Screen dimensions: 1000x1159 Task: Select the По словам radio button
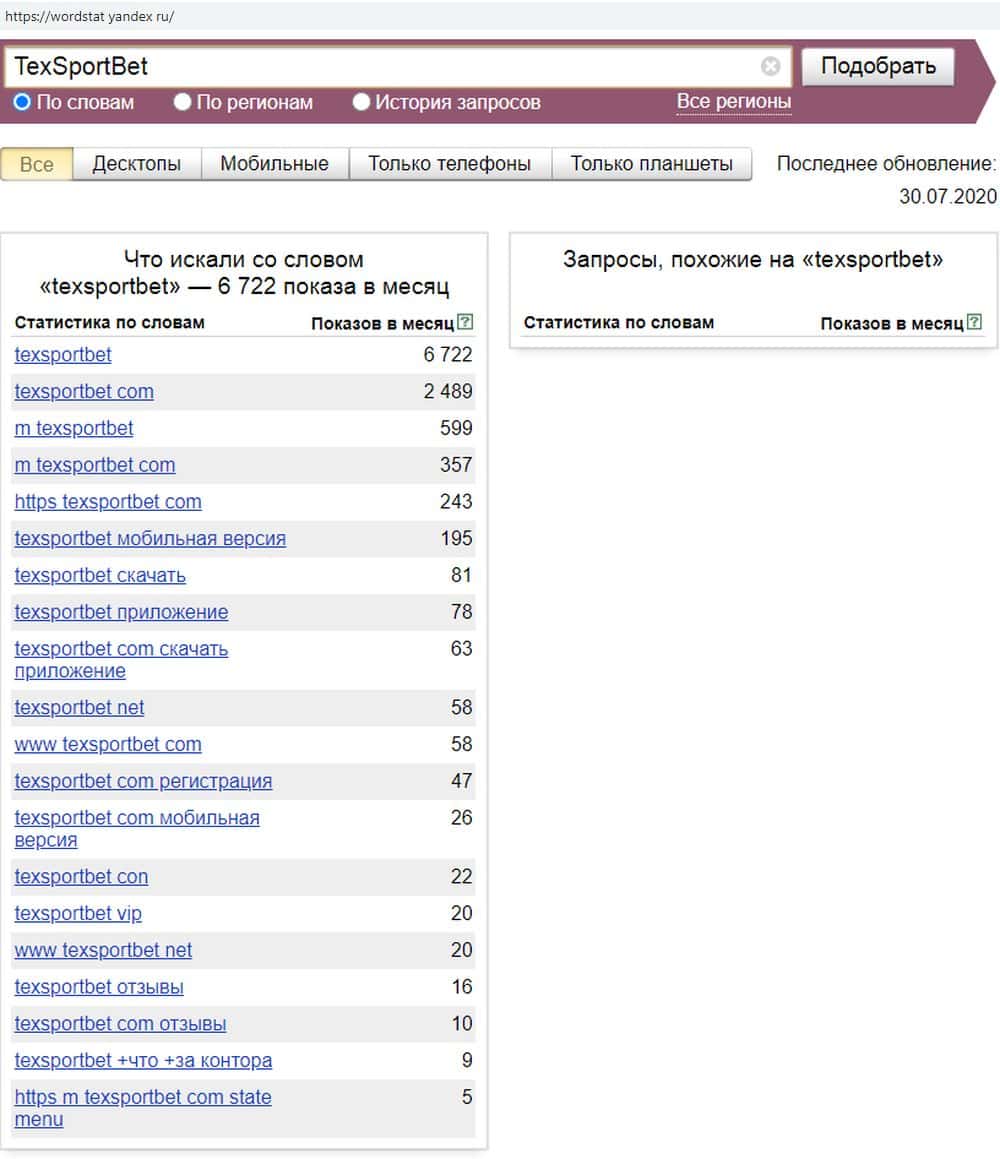(22, 102)
